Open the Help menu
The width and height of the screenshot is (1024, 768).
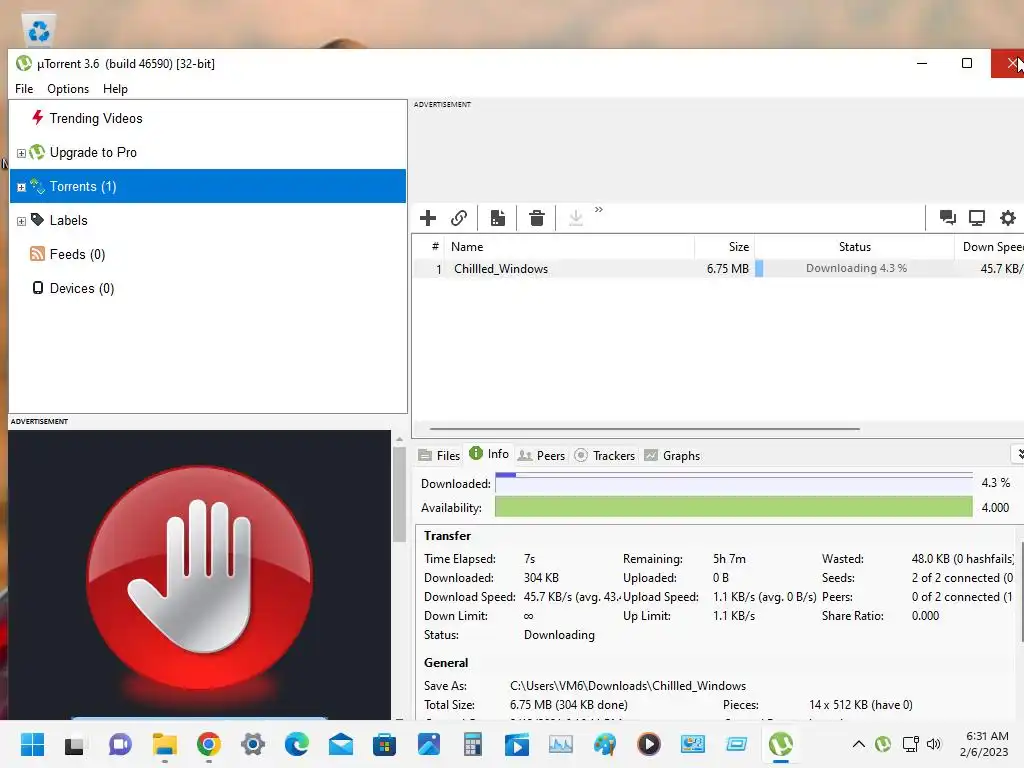pyautogui.click(x=115, y=89)
